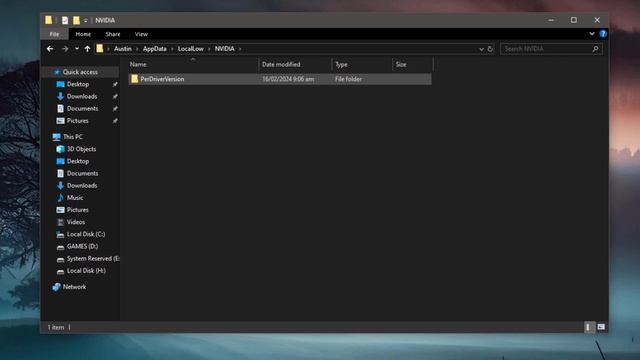The width and height of the screenshot is (640, 360).
Task: Sort by Date modified column header
Action: tap(295, 64)
